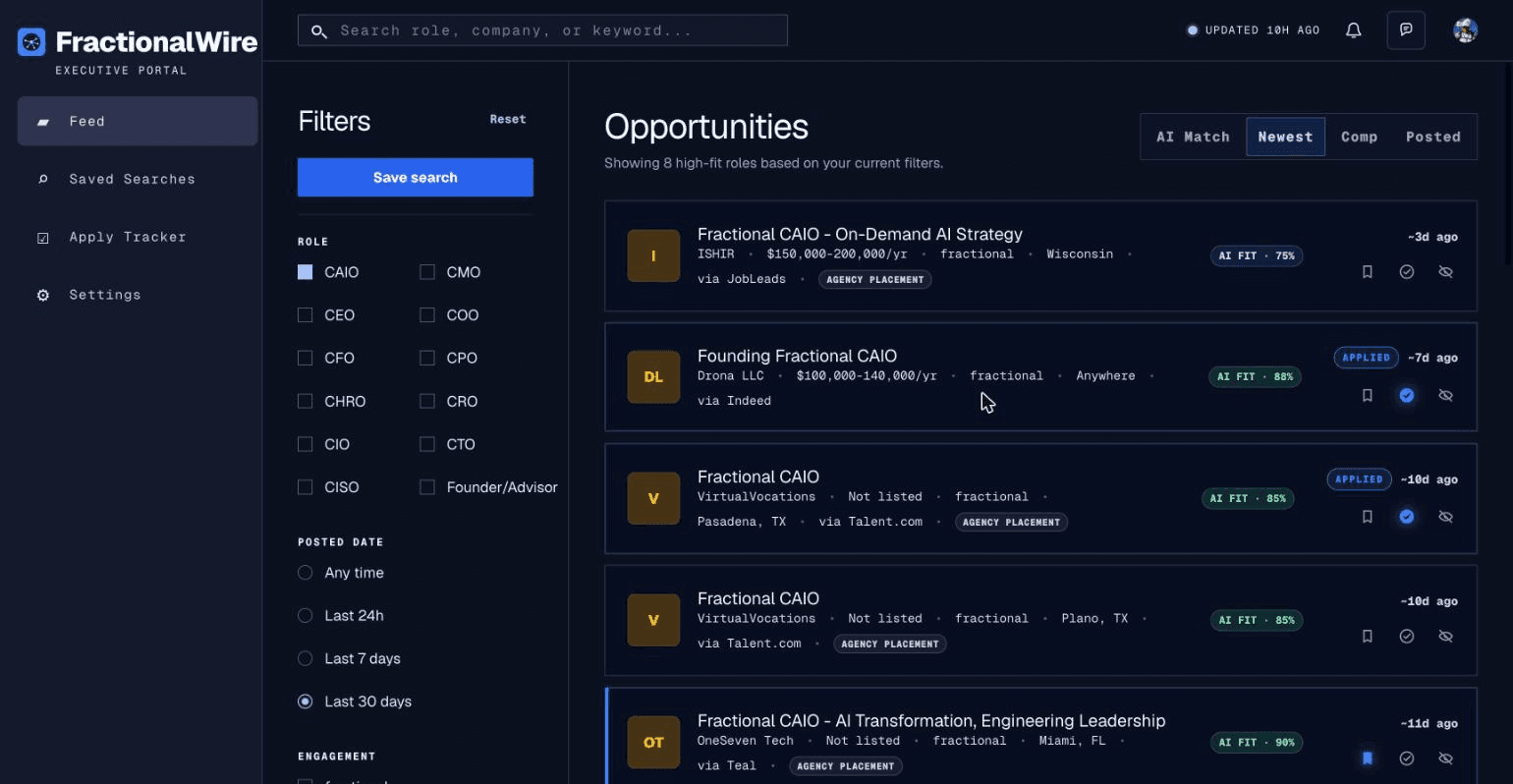Bookmark the Pasadena, TX VirtualVocations role
The image size is (1513, 784).
(1367, 517)
